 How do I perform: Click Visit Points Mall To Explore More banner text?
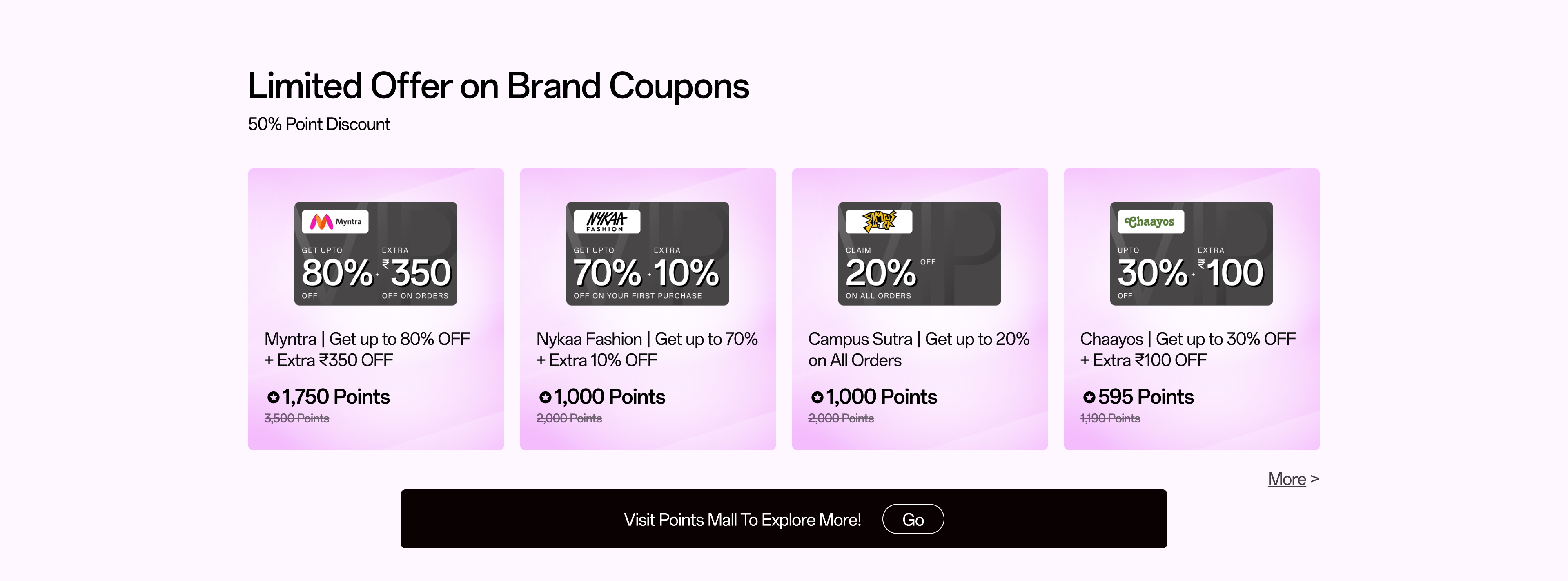pos(742,519)
